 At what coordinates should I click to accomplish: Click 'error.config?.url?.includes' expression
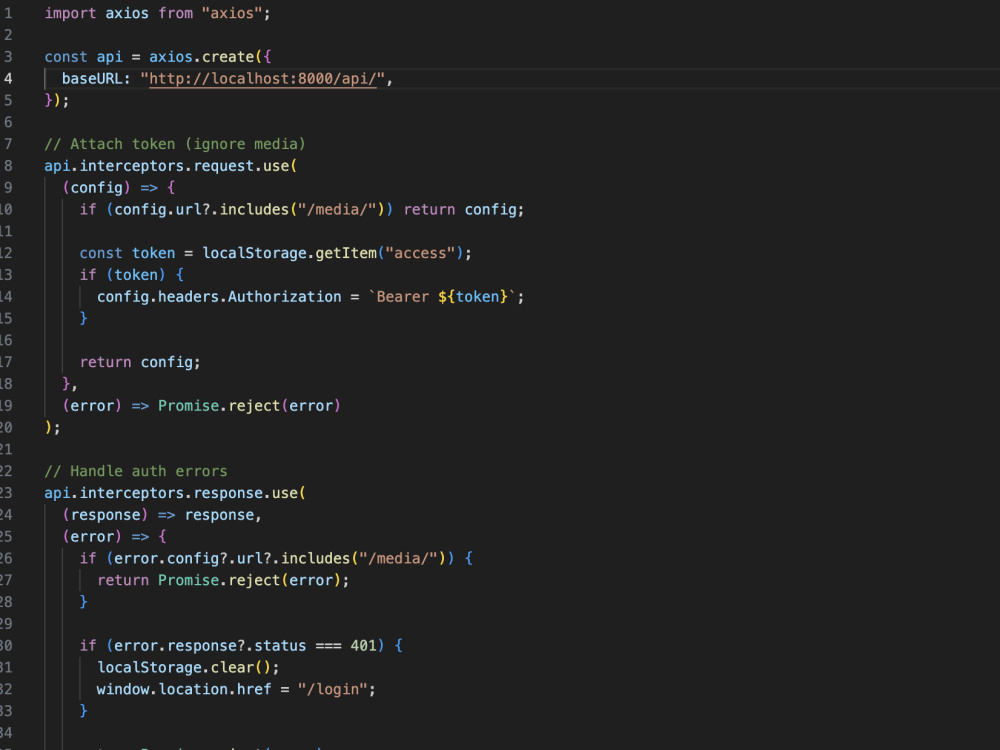pos(232,558)
